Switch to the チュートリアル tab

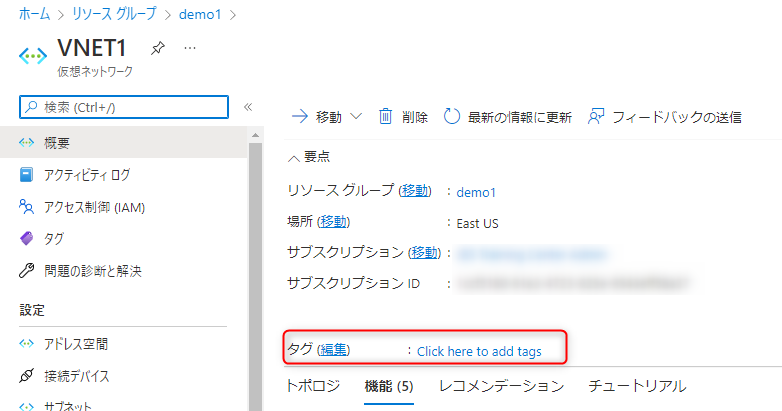(x=637, y=386)
